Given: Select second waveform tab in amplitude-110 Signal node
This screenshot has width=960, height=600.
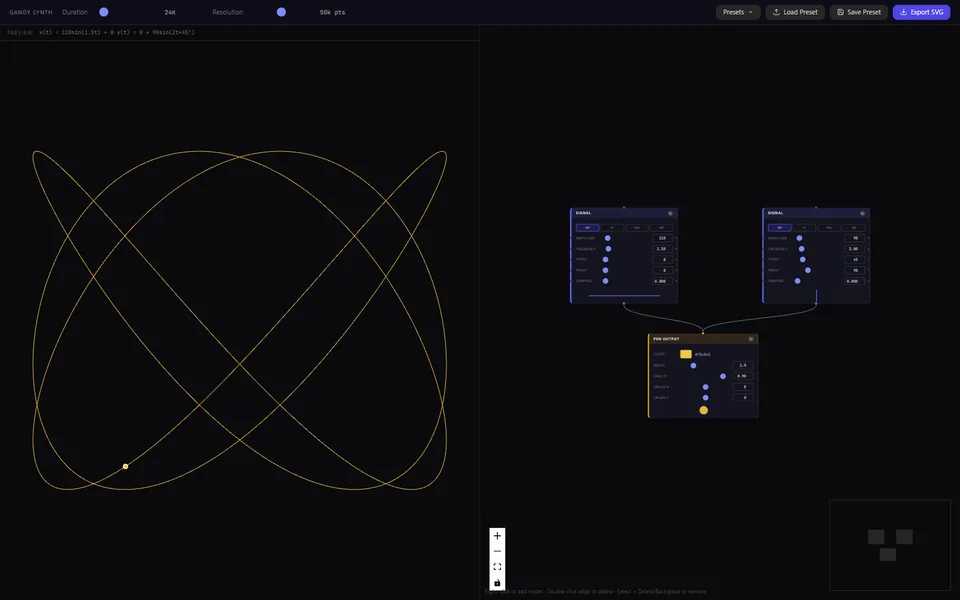Looking at the screenshot, I should coord(612,228).
